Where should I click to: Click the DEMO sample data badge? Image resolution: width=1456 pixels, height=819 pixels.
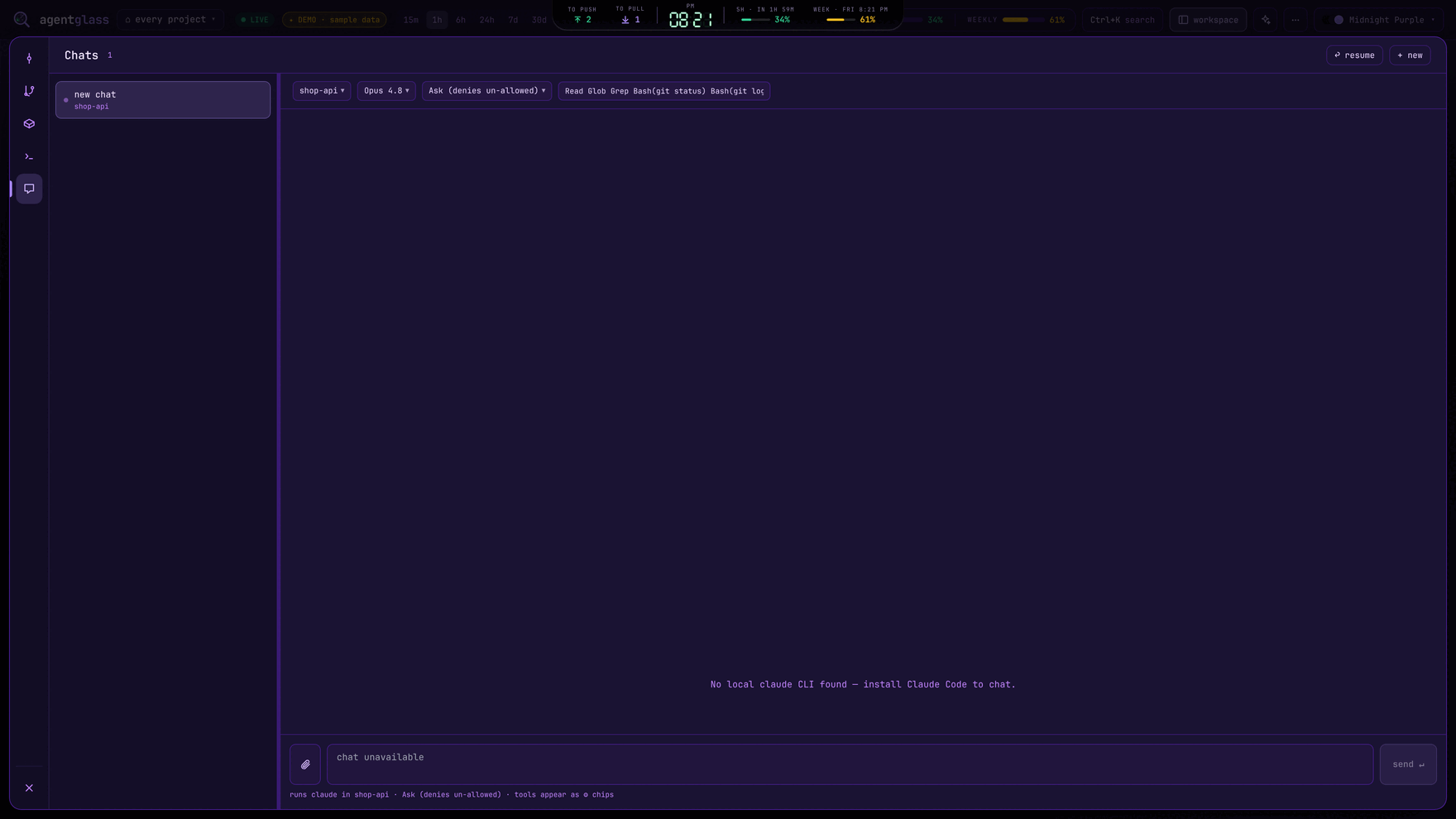pyautogui.click(x=334, y=20)
